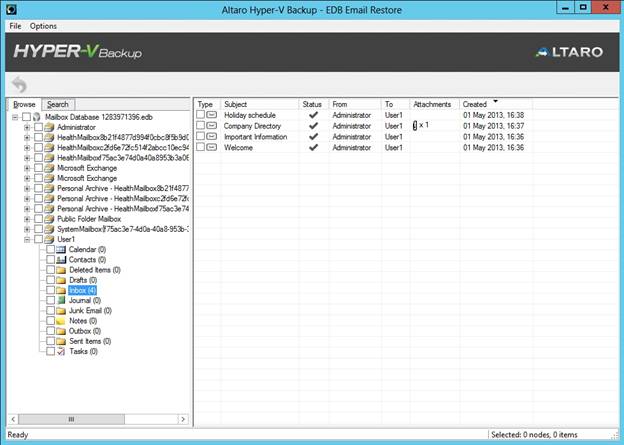Sort emails by From column header
This screenshot has height=445, width=624.
click(355, 104)
